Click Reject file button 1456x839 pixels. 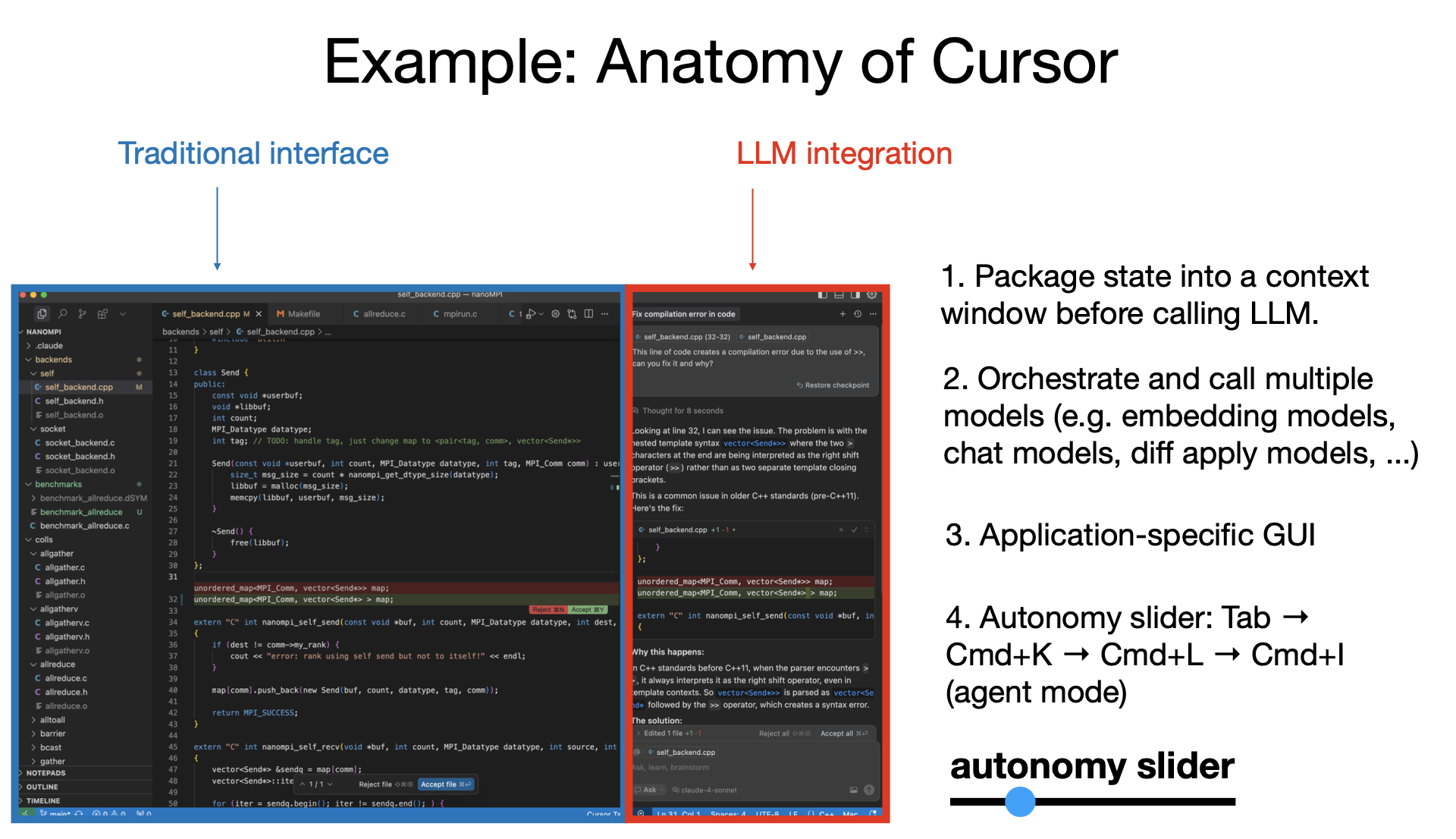[x=386, y=784]
